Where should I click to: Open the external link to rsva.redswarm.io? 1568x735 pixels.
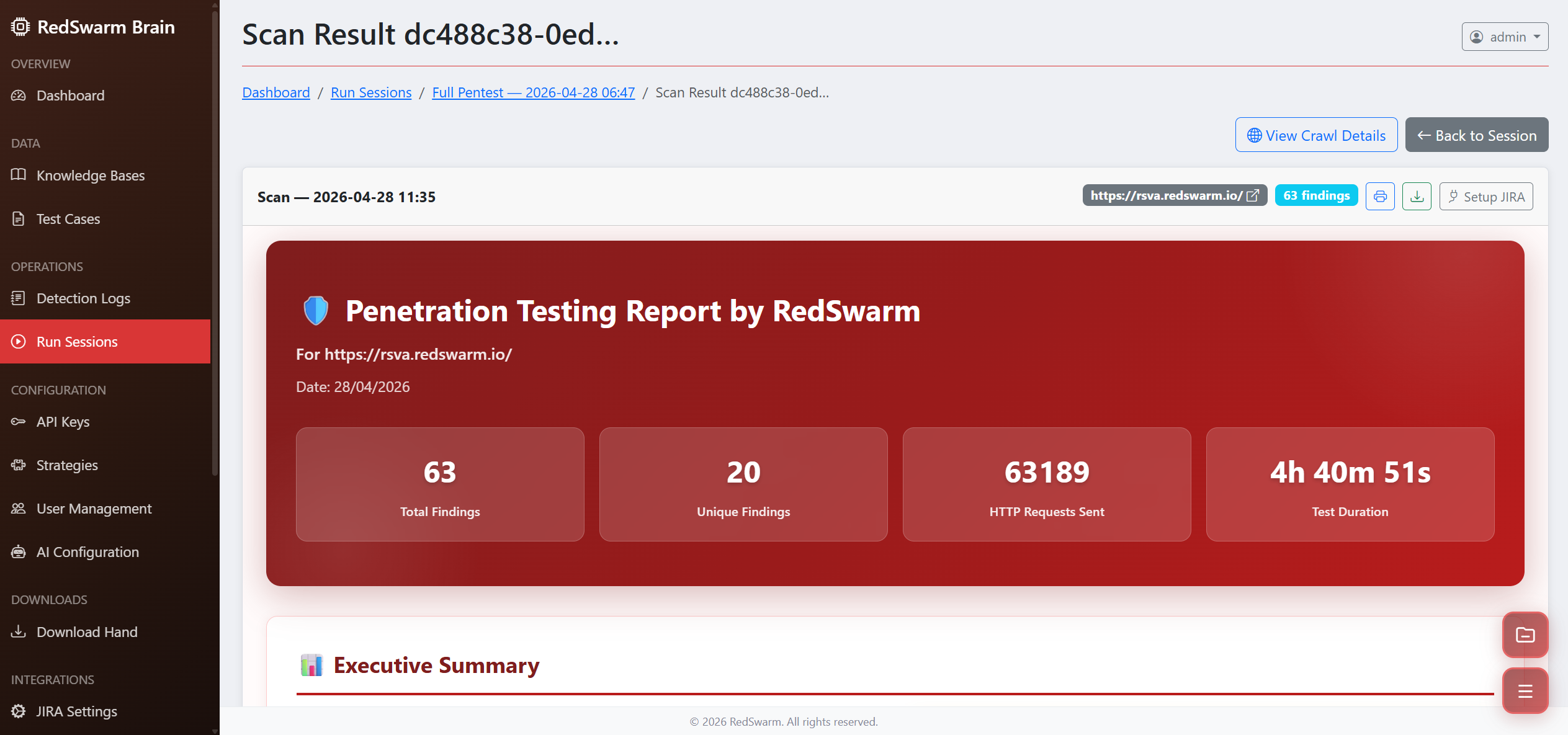click(x=1252, y=195)
